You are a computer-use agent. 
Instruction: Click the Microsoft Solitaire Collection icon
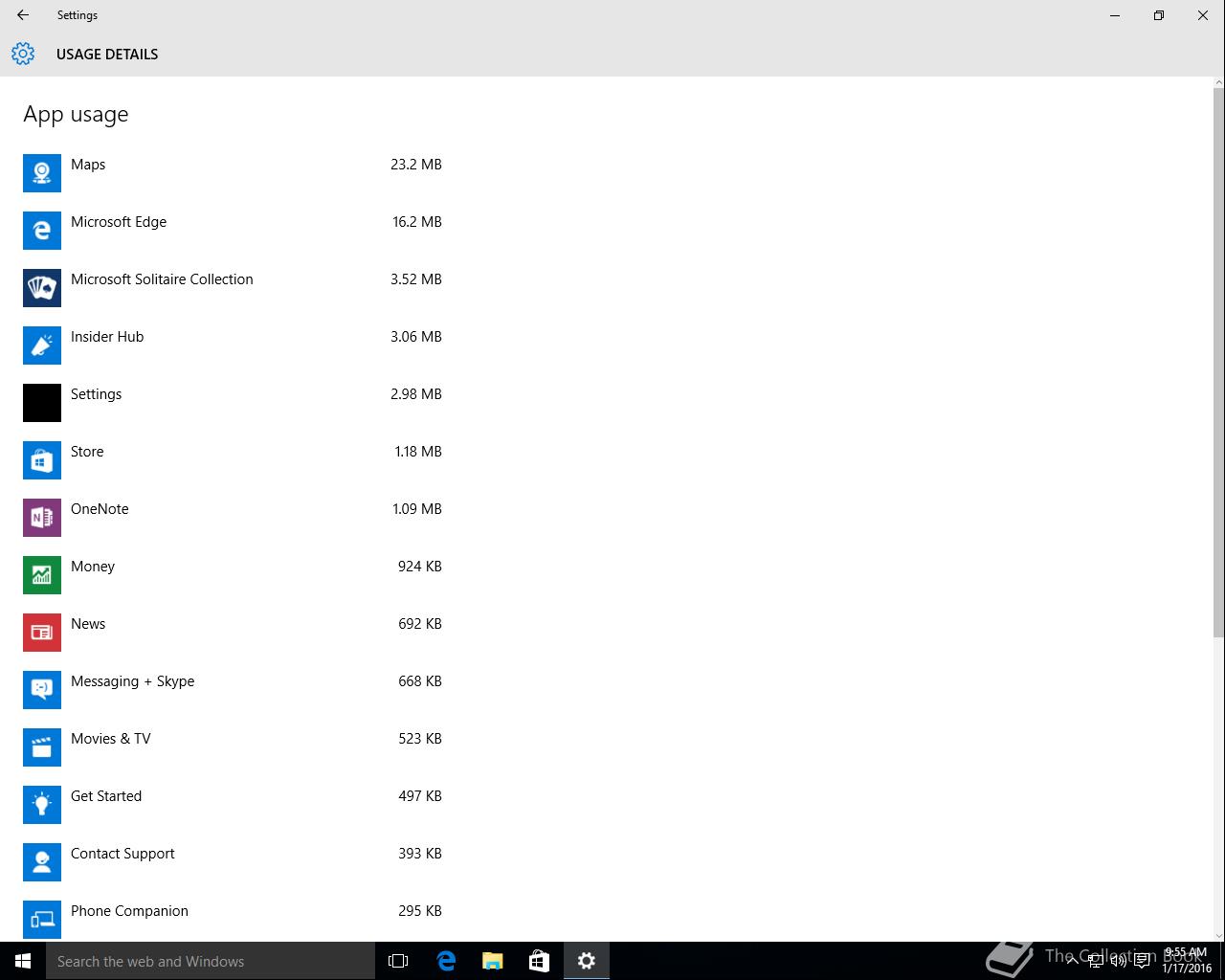(42, 288)
